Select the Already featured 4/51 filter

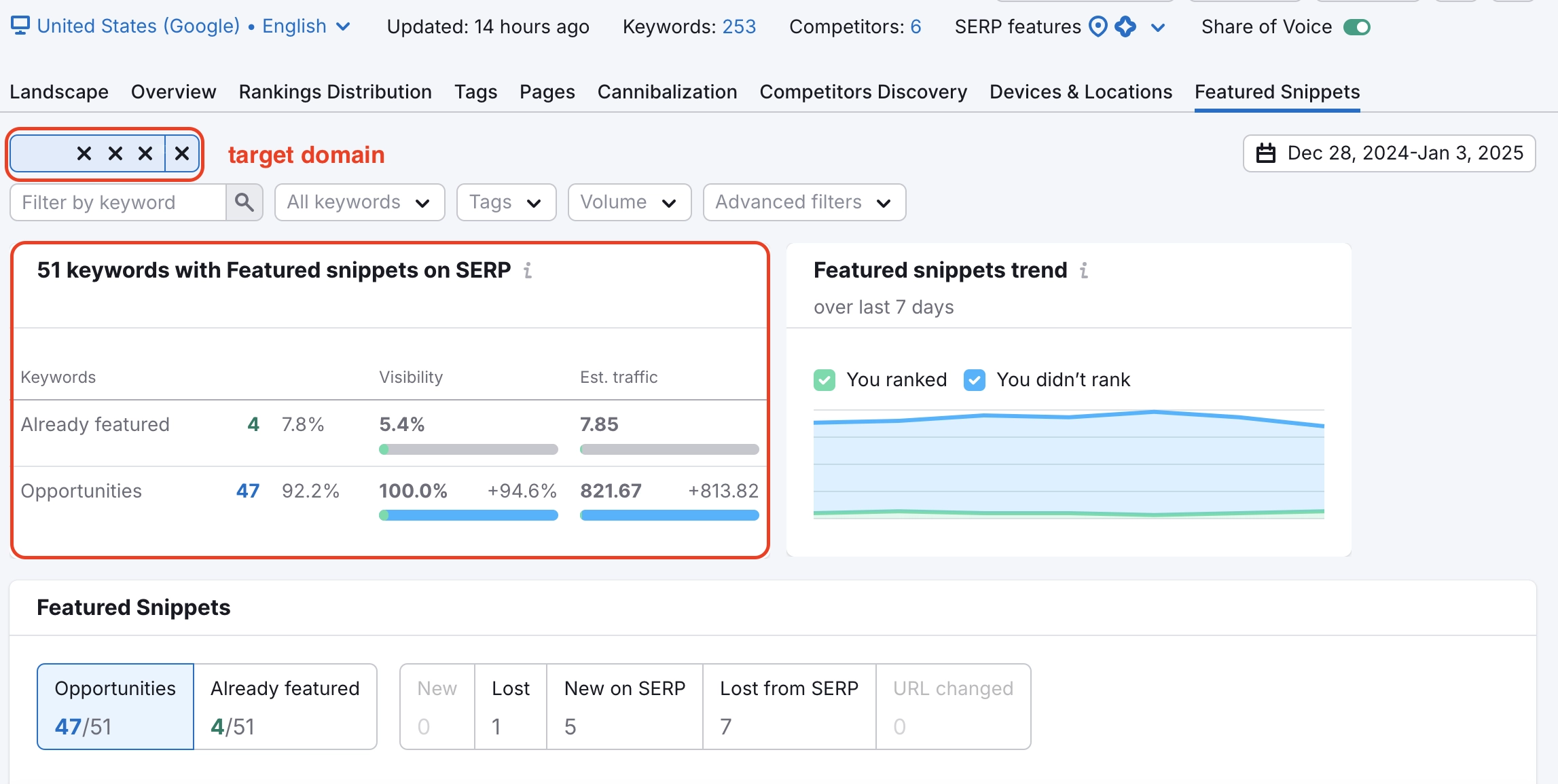click(285, 707)
